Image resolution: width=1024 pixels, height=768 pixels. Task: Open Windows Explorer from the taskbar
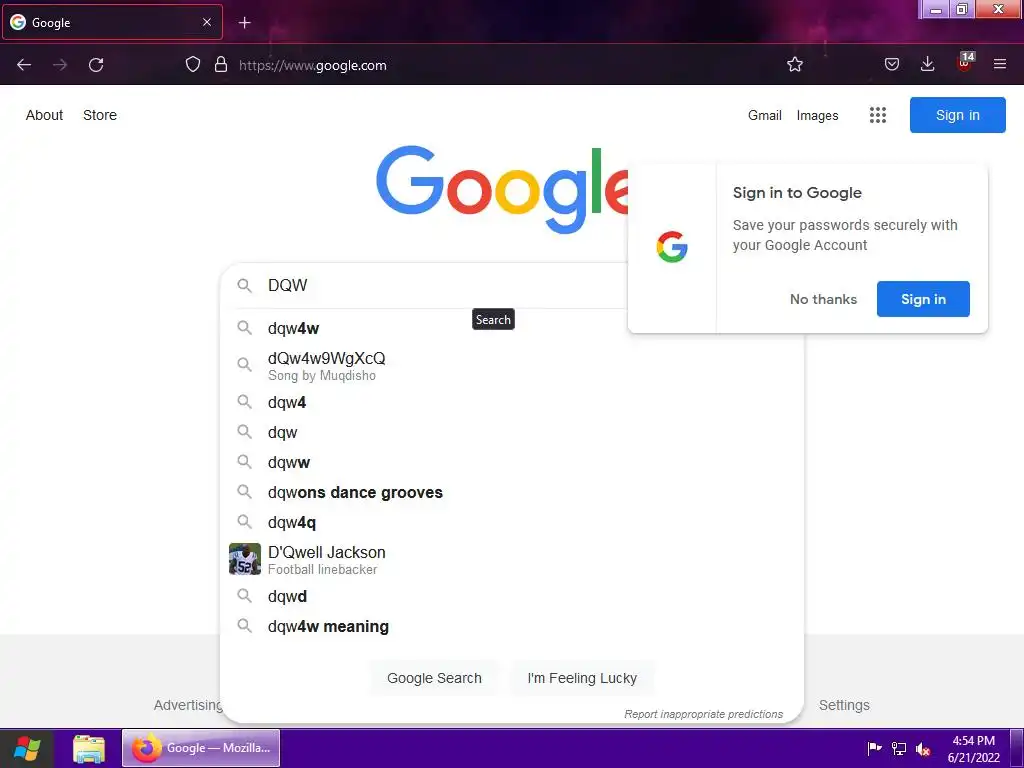(89, 748)
